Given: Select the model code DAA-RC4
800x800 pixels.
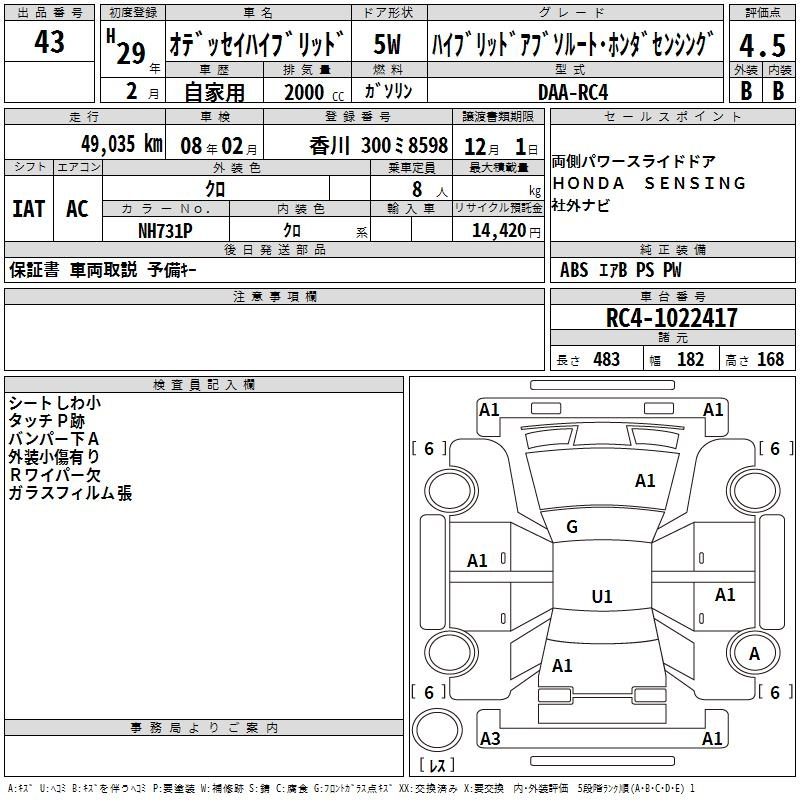Looking at the screenshot, I should click(x=572, y=91).
